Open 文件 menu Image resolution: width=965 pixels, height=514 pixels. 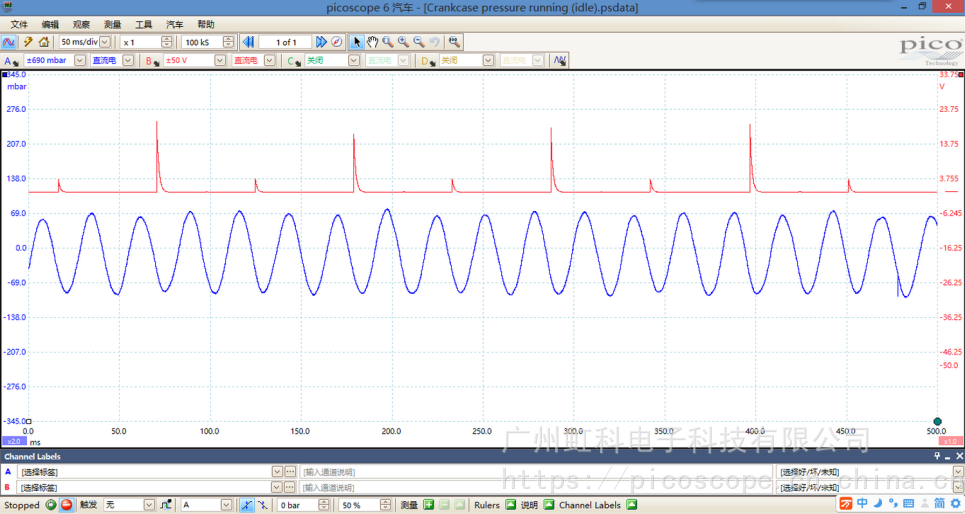click(x=19, y=24)
